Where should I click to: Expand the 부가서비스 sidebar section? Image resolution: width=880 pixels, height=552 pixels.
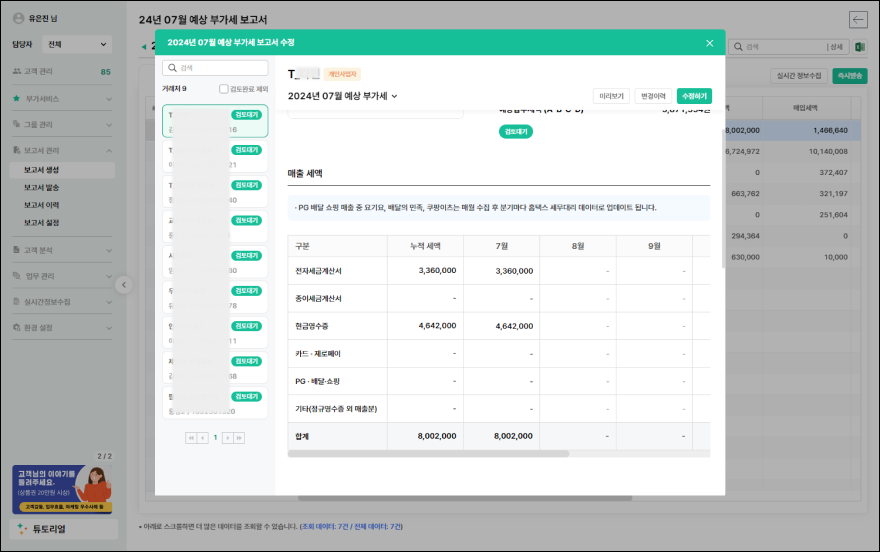(62, 99)
